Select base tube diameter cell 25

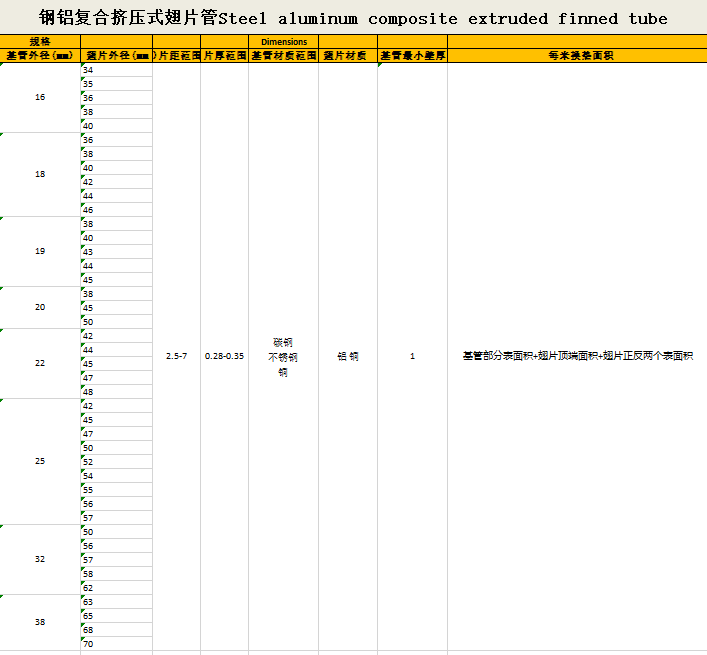40,461
